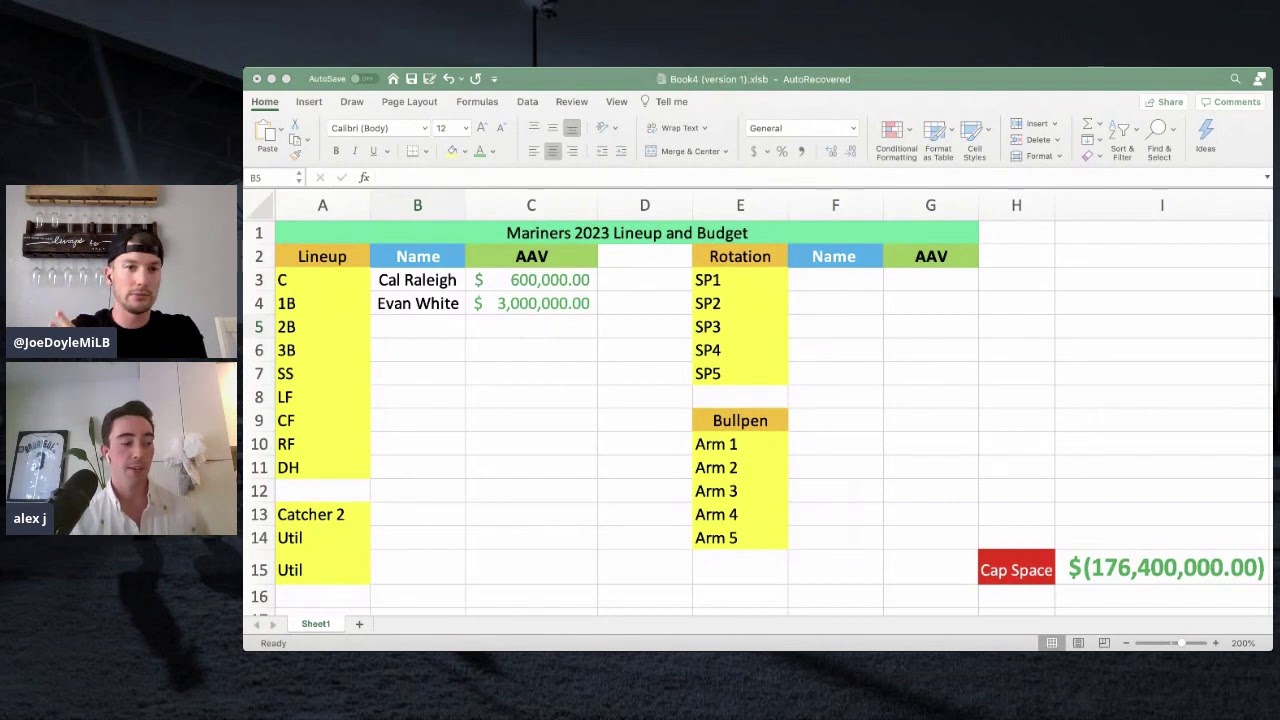Click the Sort & Filter button
Viewport: 1280px width, 720px height.
click(1122, 141)
